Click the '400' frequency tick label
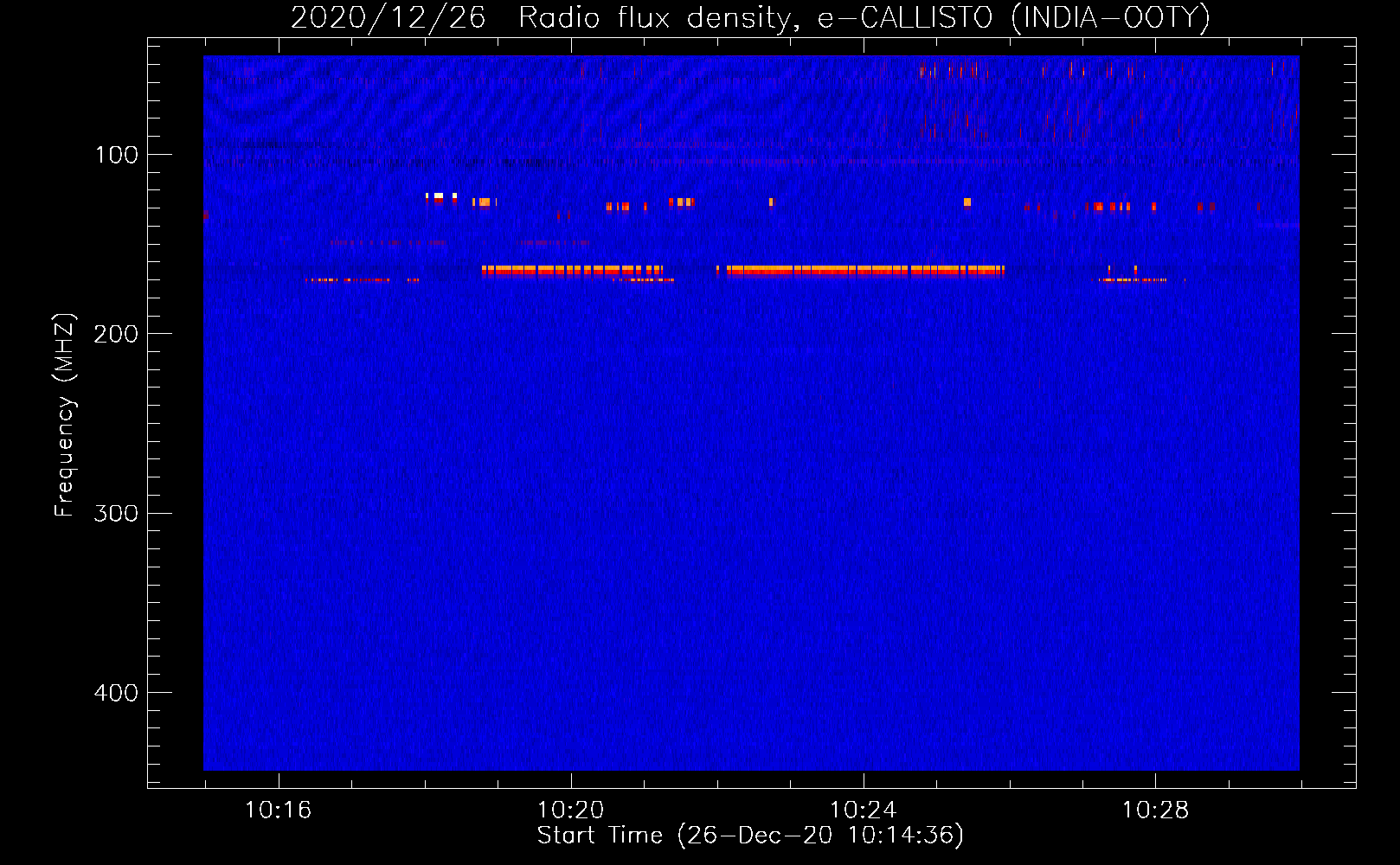The image size is (1400, 865). tap(117, 692)
